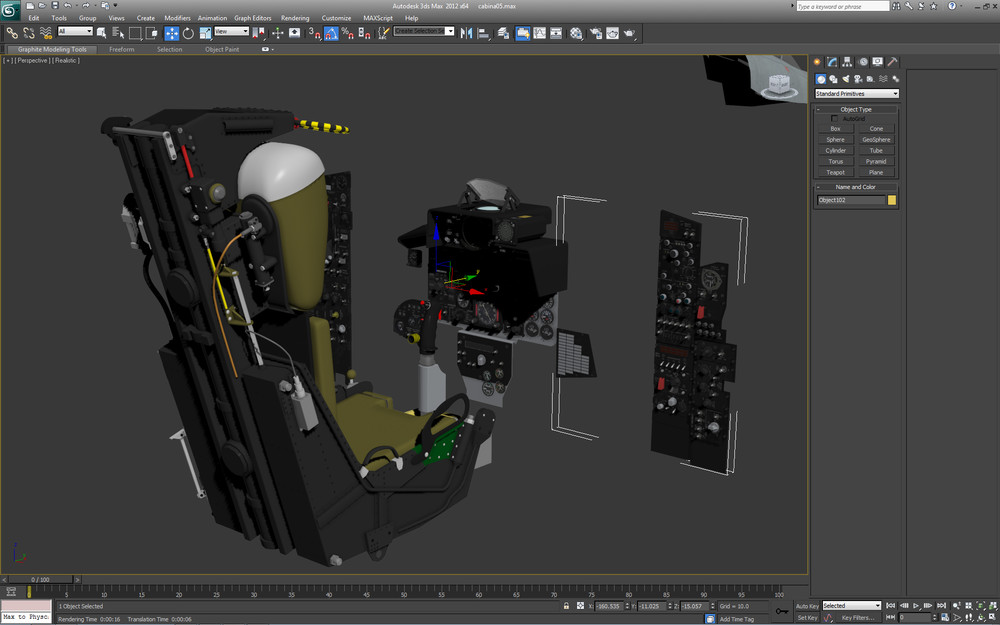Select the Lights category icon
The image size is (1000, 625).
point(846,79)
